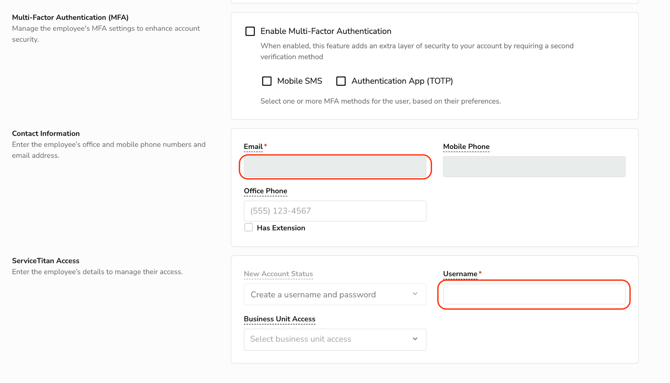Viewport: 670px width, 383px height.
Task: Click the Multi-Factor Authentication (MFA) heading
Action: point(70,18)
